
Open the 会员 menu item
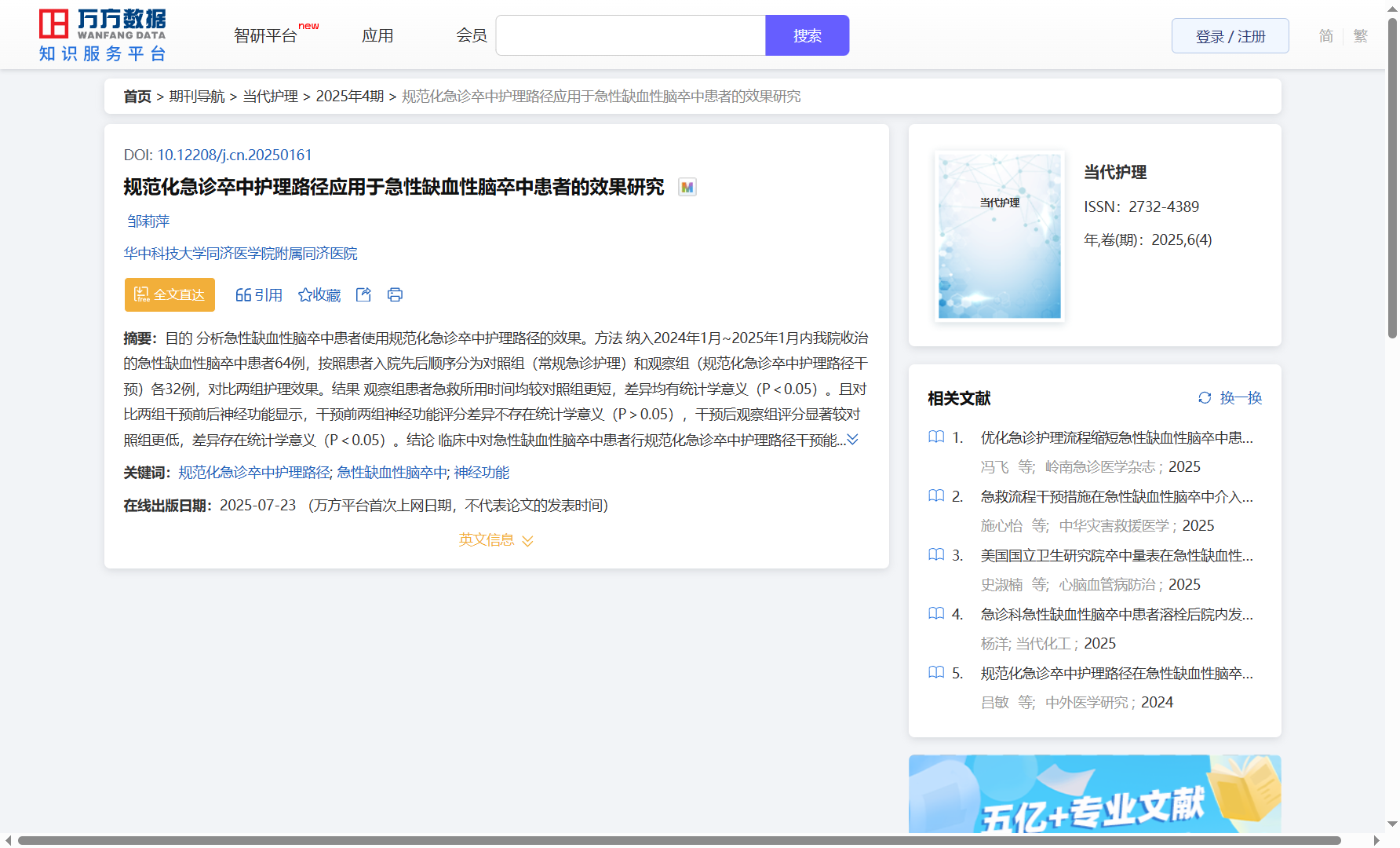pyautogui.click(x=472, y=36)
